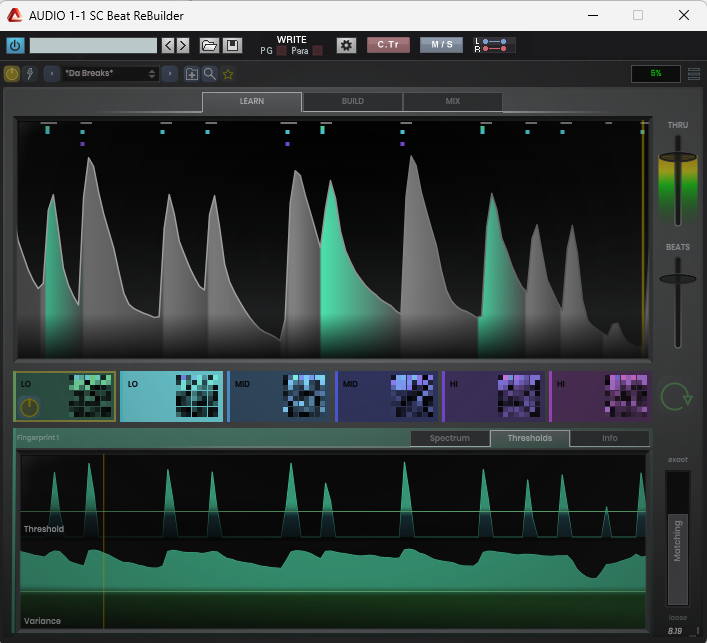Go to next preset after Da Breaks
The image size is (707, 643).
pyautogui.click(x=170, y=73)
